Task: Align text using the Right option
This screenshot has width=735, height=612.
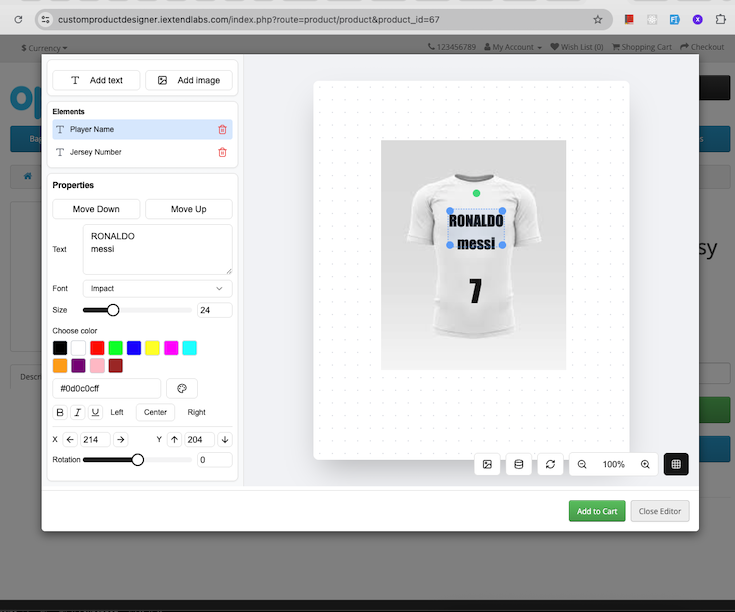Action: (196, 412)
